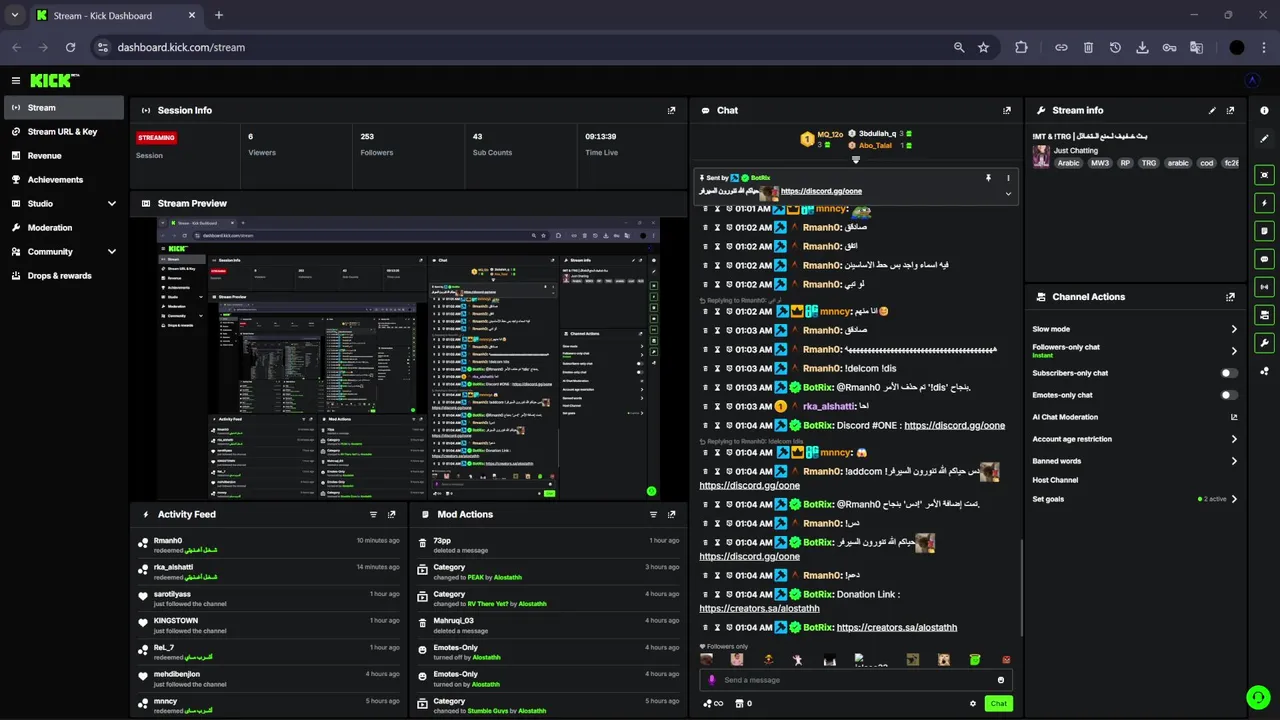Open Achievements in sidebar

64,180
